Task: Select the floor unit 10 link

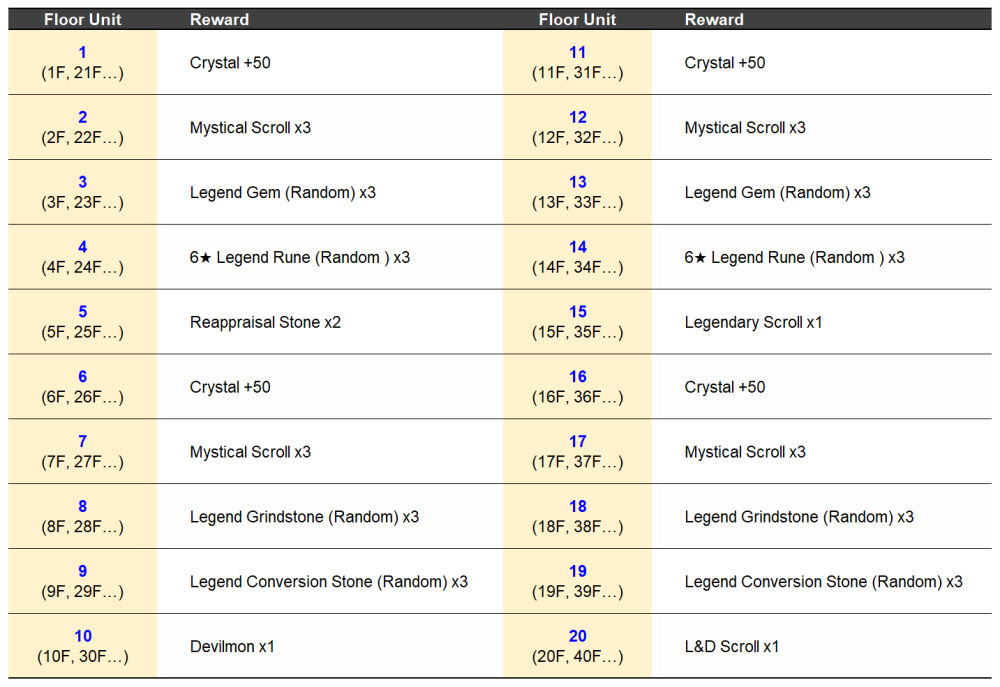Action: 83,636
